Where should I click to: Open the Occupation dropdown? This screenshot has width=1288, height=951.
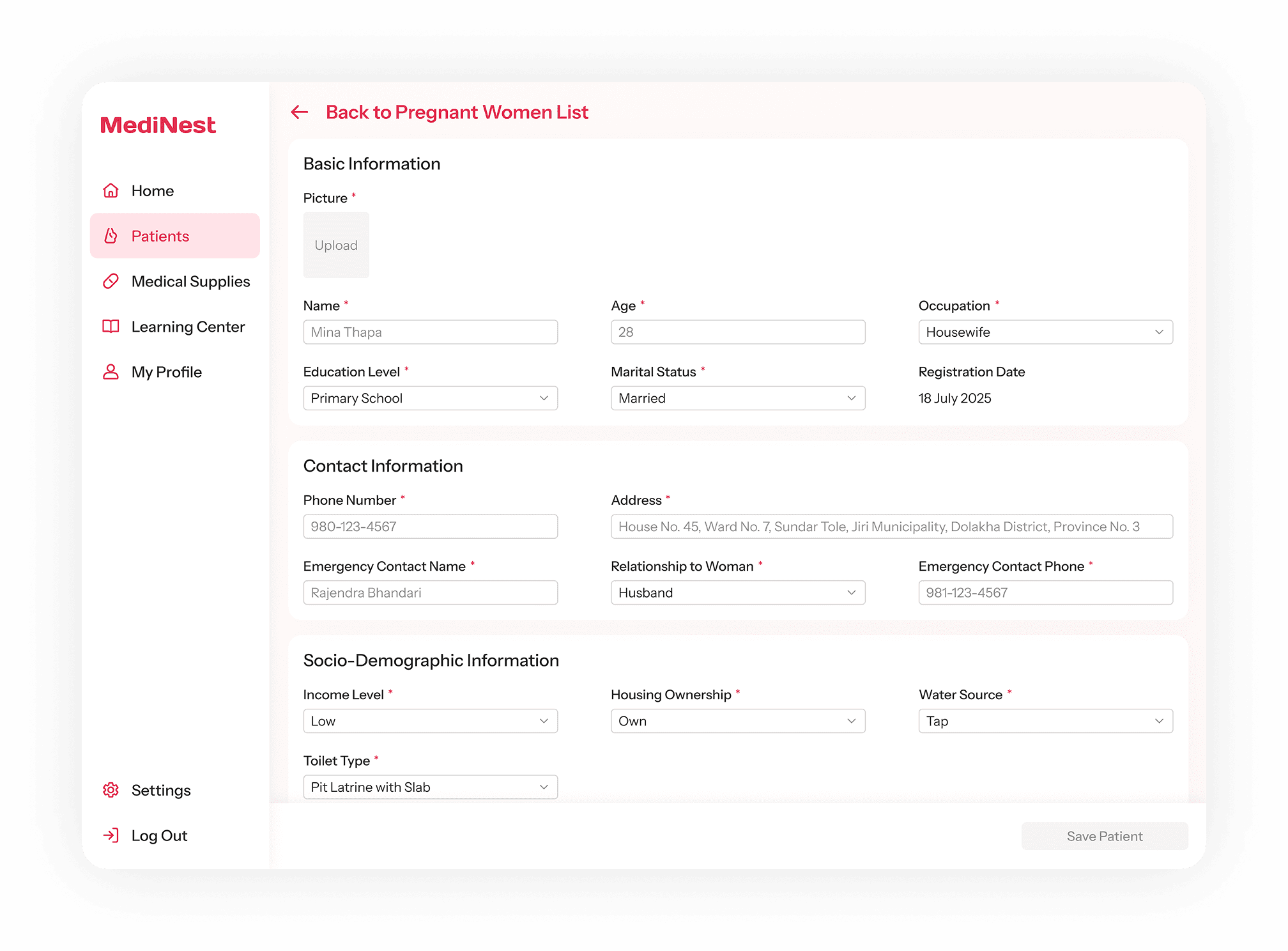click(x=1045, y=332)
